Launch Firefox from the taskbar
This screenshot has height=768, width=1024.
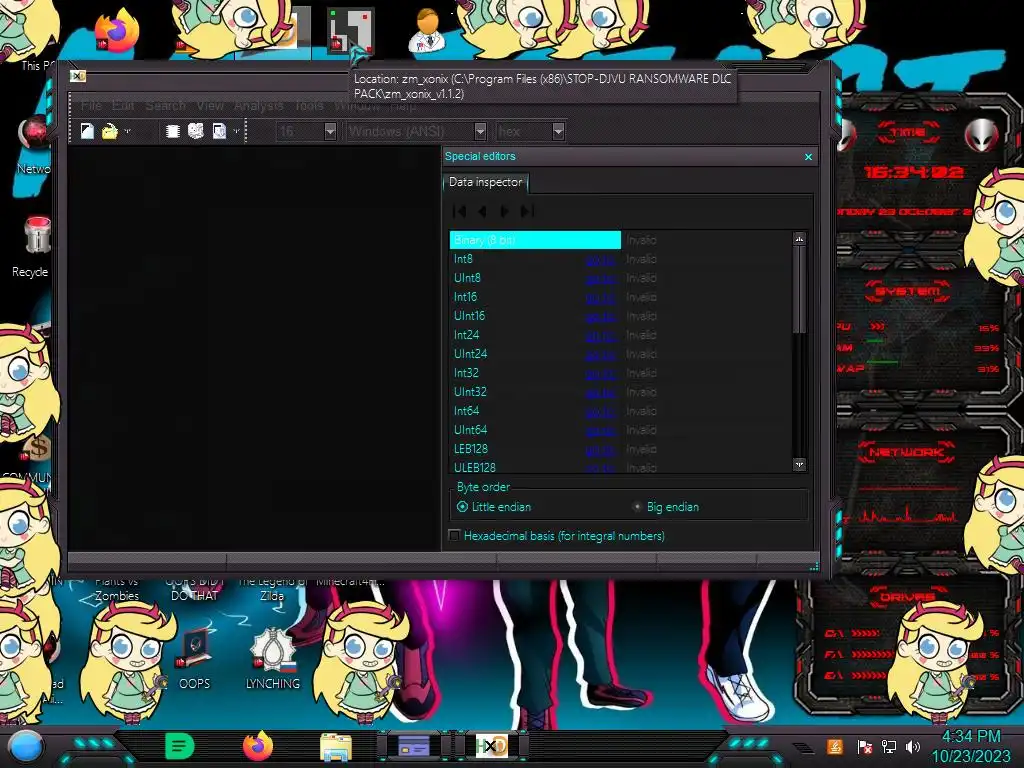(x=258, y=746)
